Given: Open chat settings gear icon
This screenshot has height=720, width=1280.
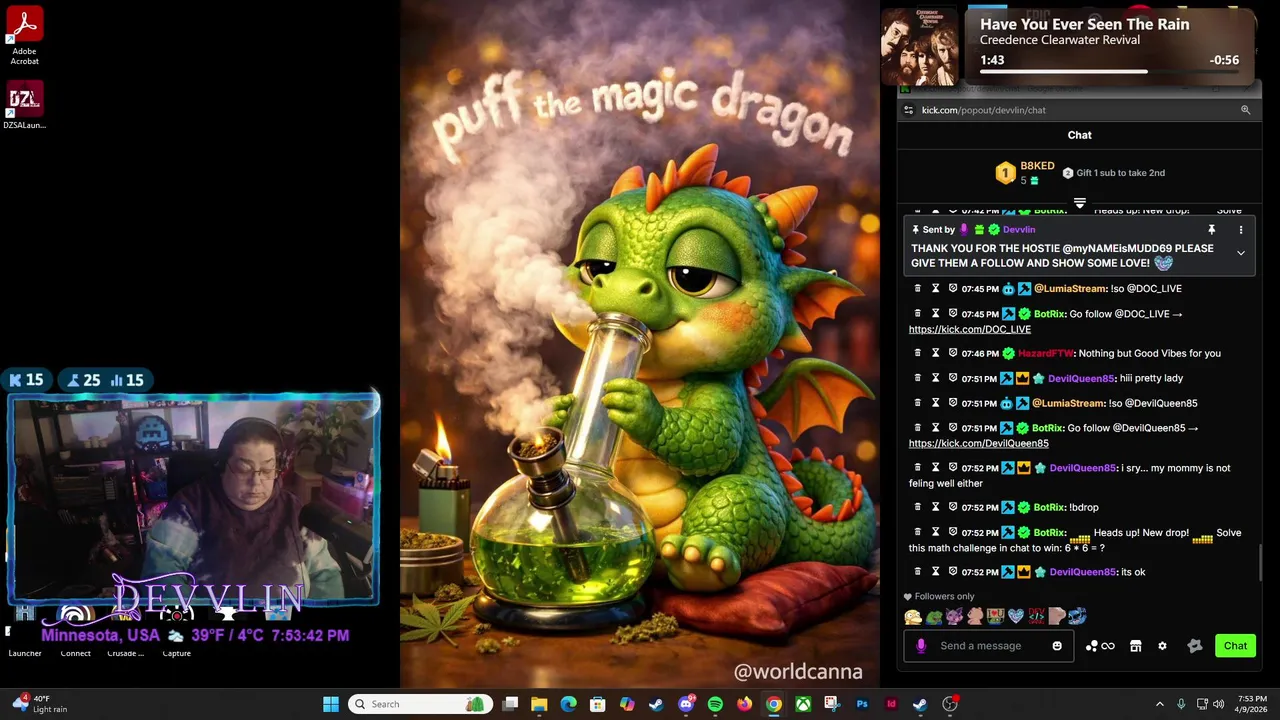Looking at the screenshot, I should click(x=1162, y=646).
